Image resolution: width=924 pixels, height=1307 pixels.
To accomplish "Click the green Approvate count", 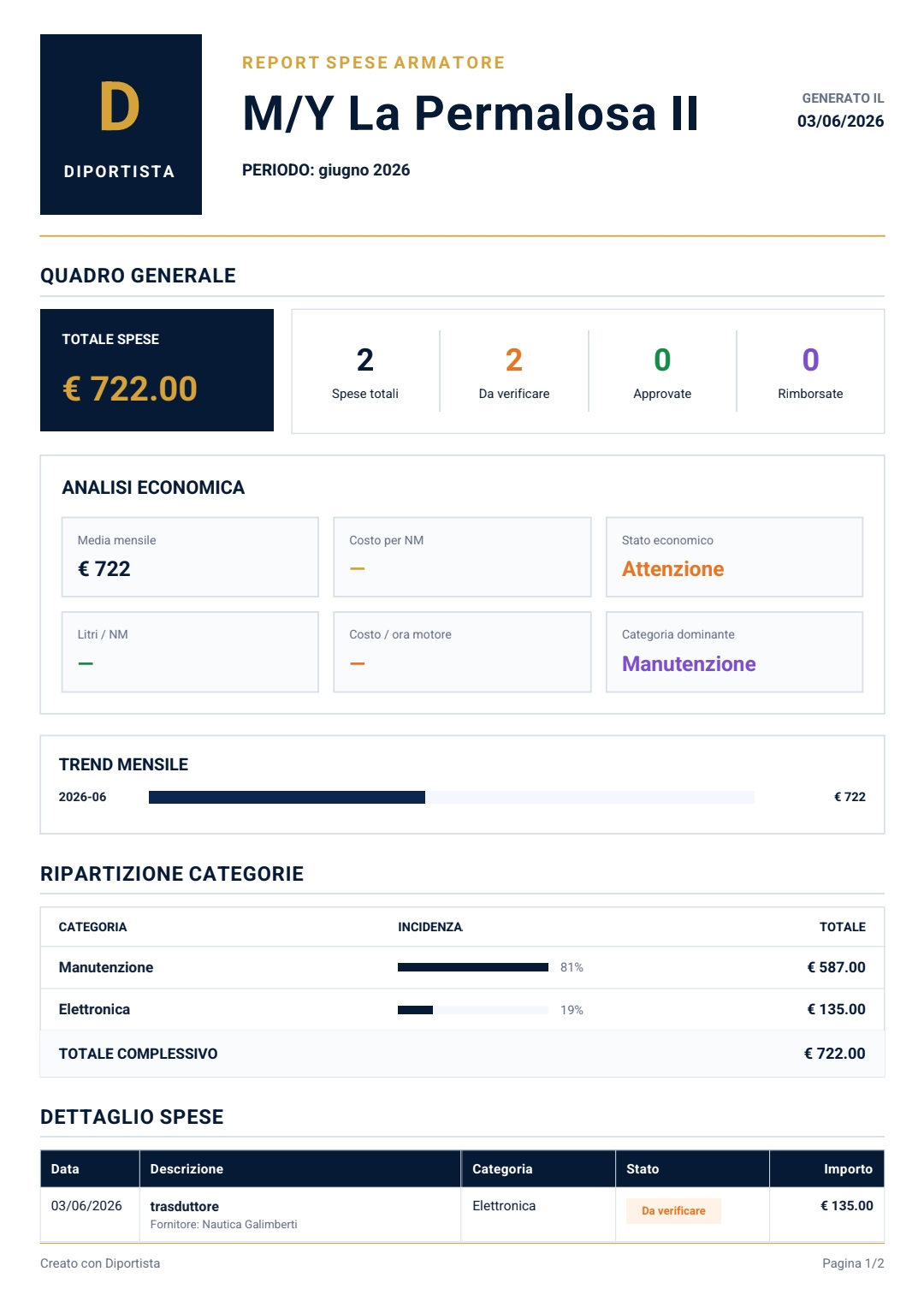I will click(x=662, y=360).
